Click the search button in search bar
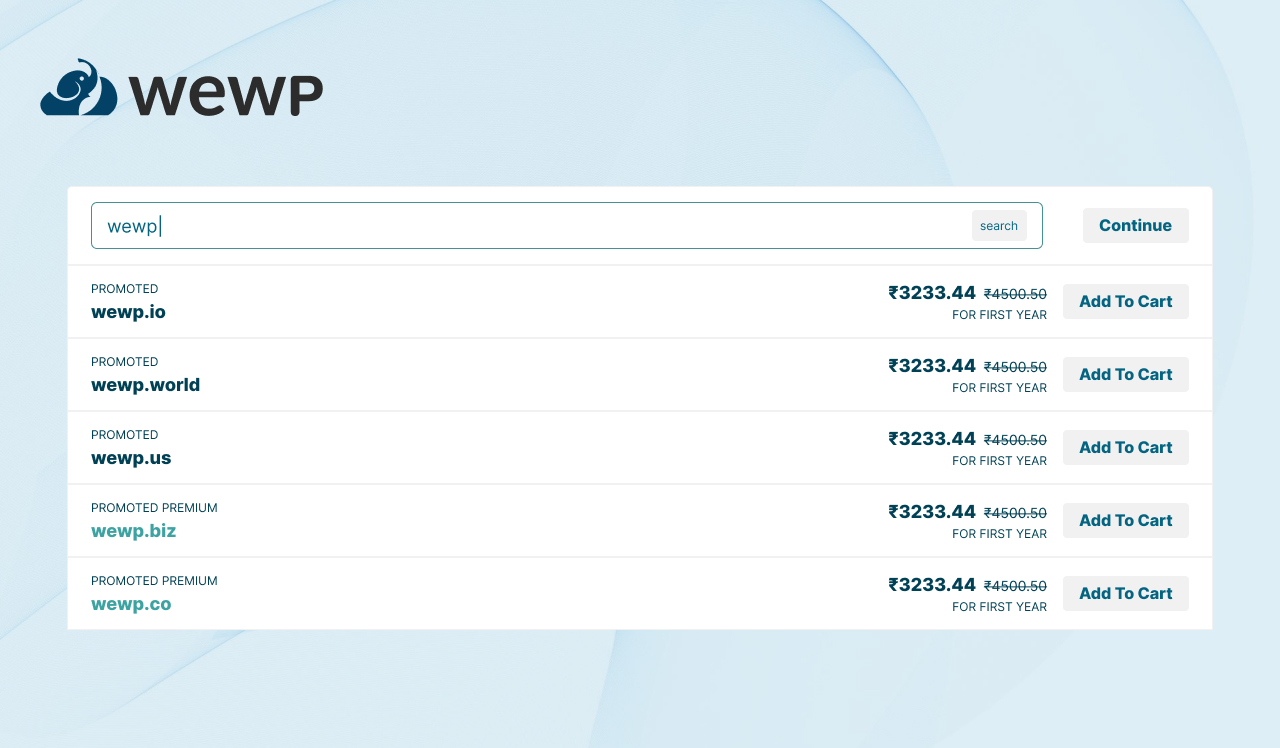 click(998, 225)
